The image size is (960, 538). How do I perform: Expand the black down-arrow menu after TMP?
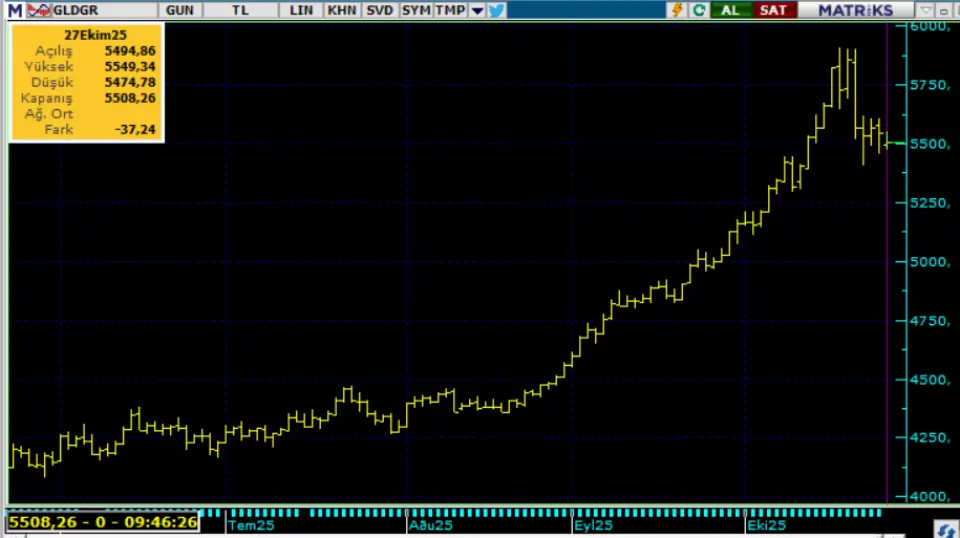[477, 10]
